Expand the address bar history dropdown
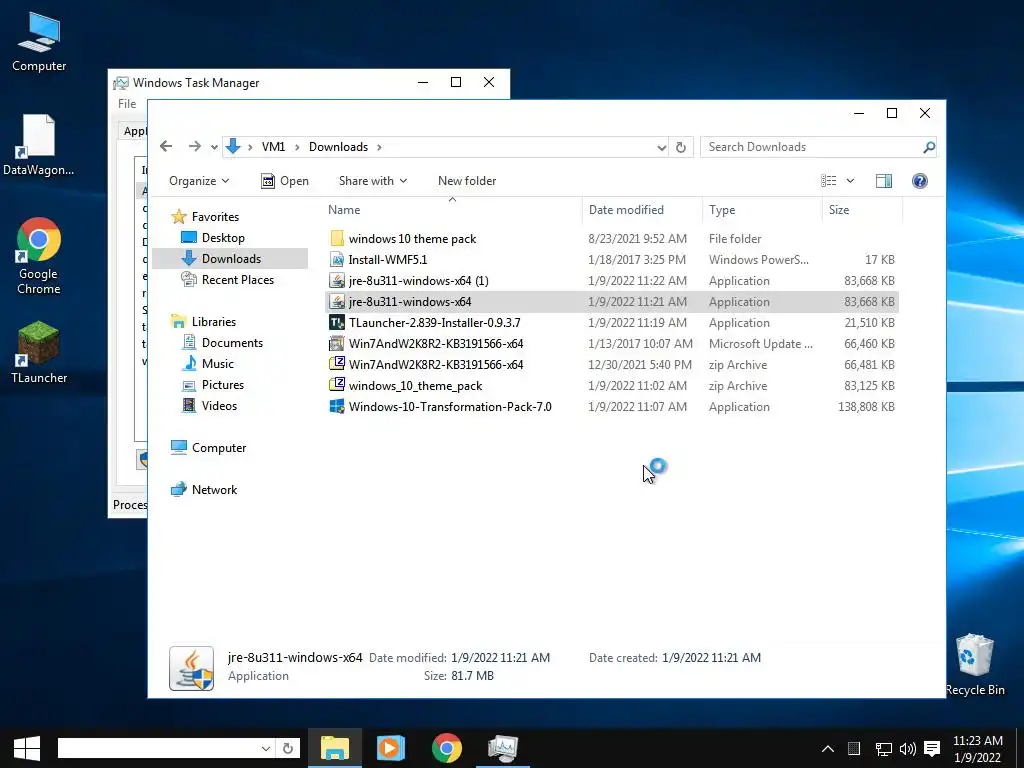This screenshot has width=1024, height=768. click(x=661, y=148)
